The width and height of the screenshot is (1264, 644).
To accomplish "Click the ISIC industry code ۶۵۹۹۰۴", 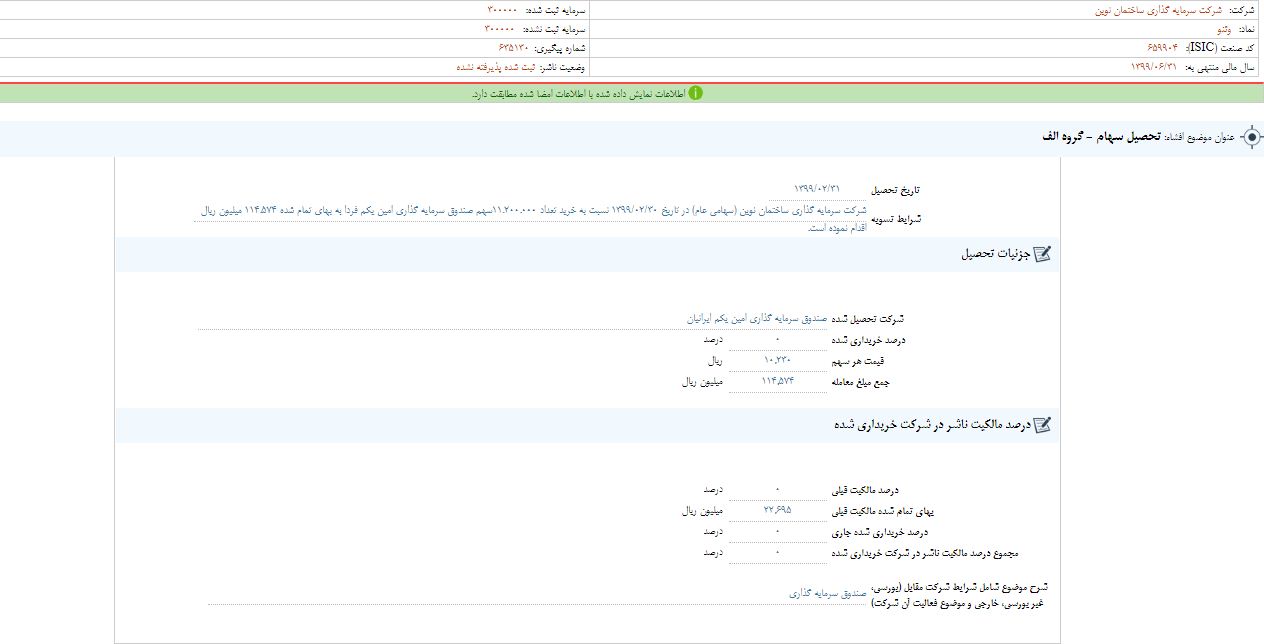I will pyautogui.click(x=1164, y=48).
